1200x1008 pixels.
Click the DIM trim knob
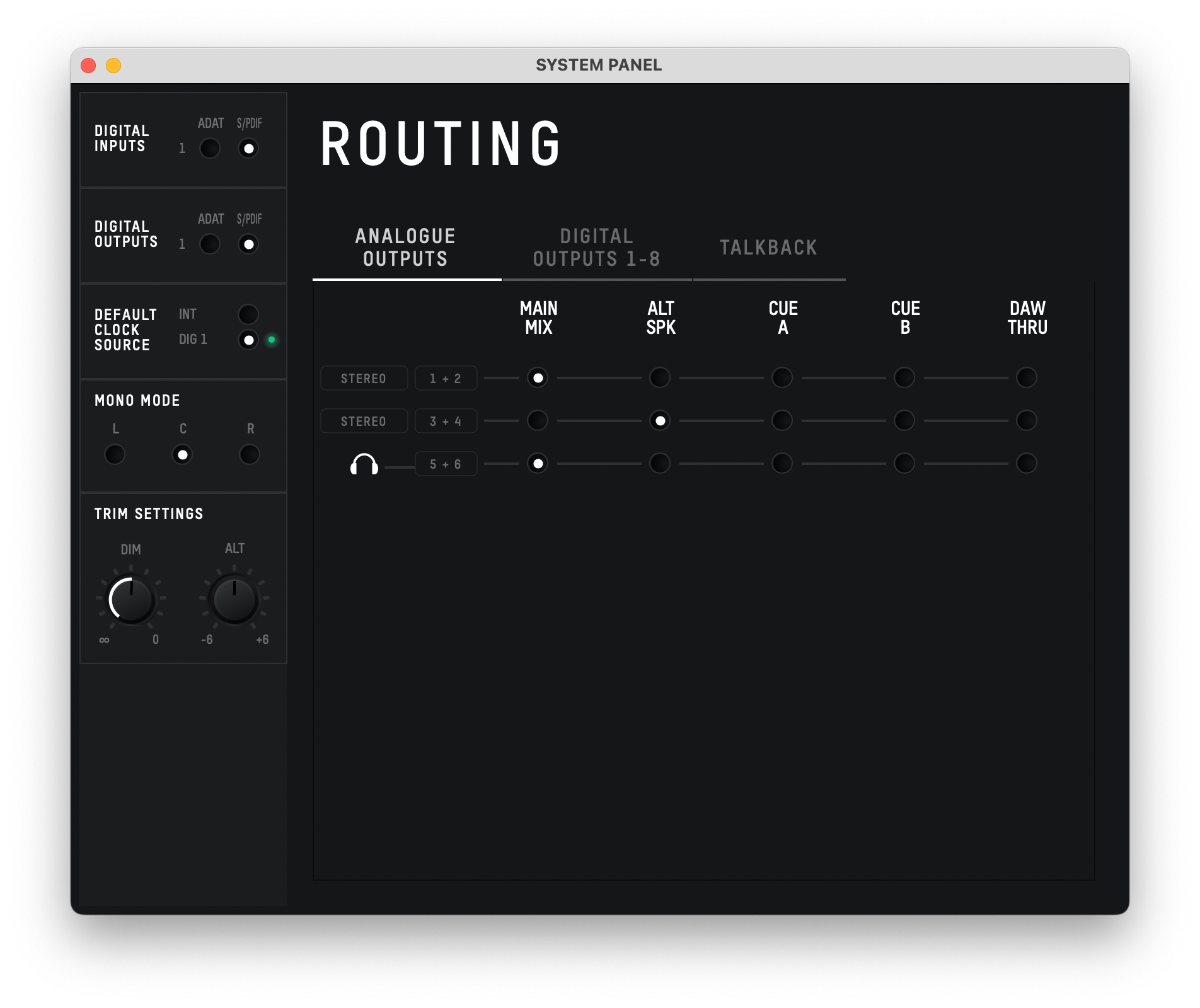131,600
